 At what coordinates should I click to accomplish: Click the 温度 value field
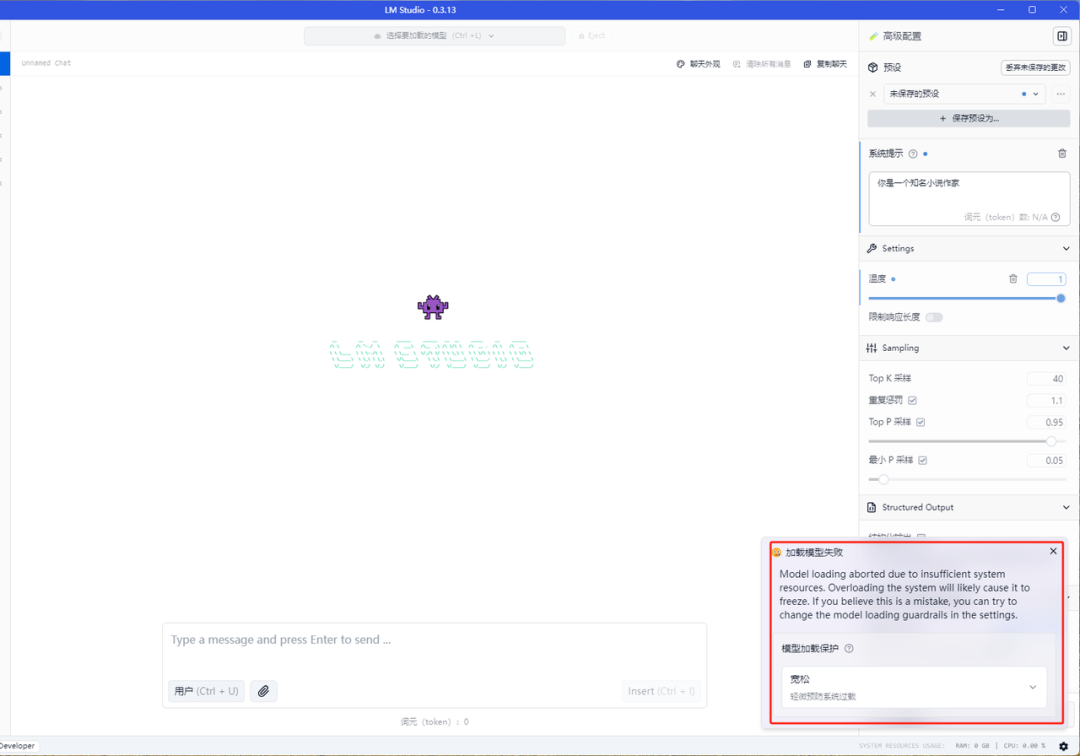click(x=1046, y=279)
